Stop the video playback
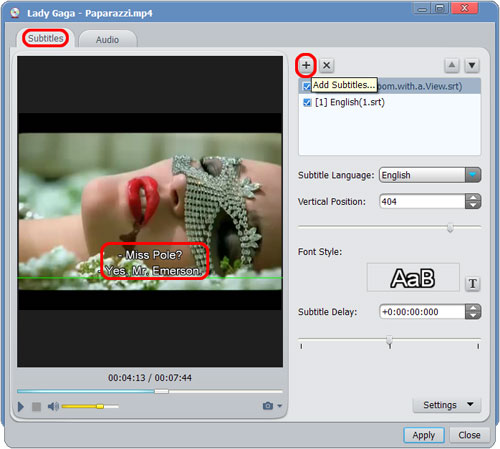The height and width of the screenshot is (449, 500). coord(36,407)
